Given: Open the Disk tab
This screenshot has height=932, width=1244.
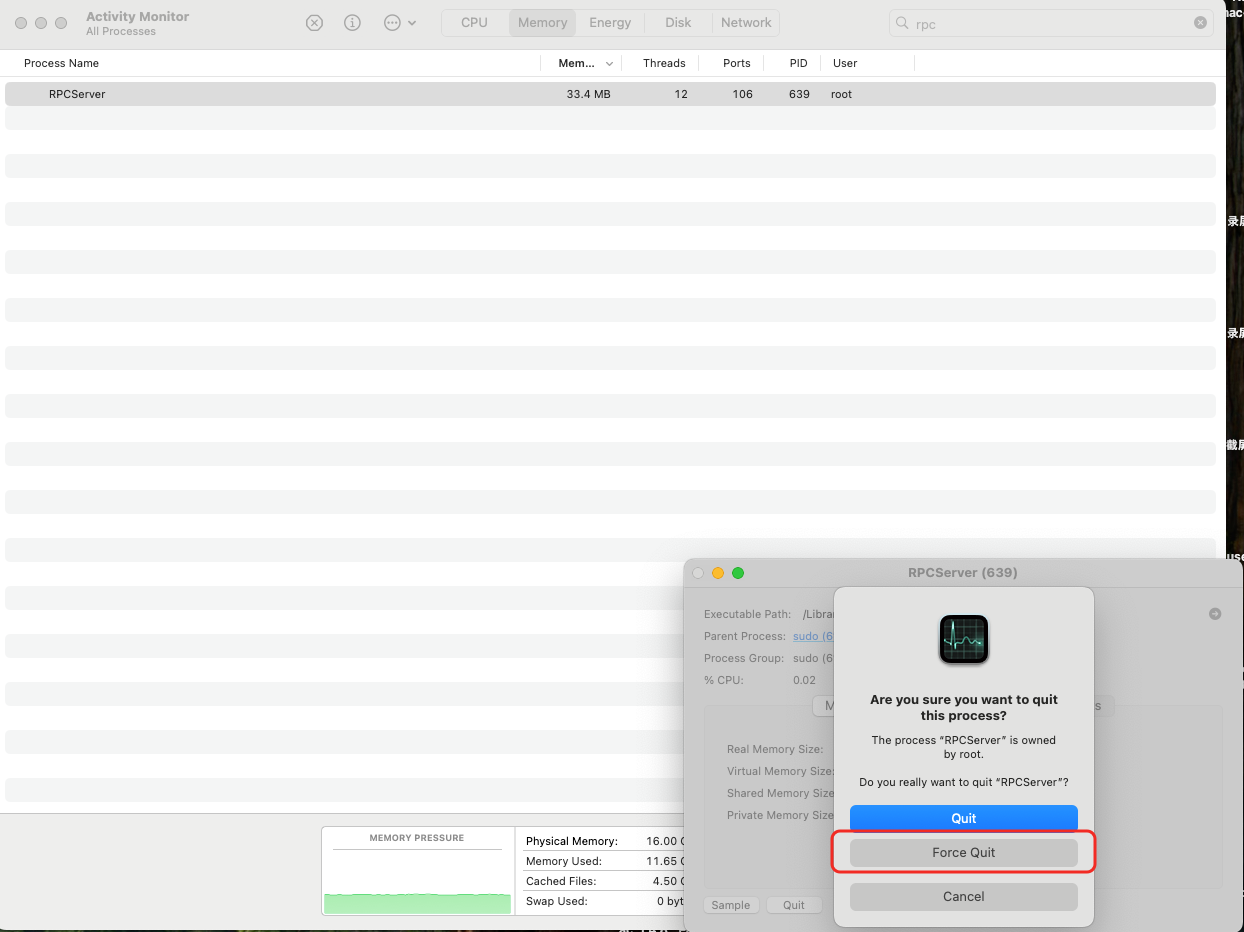Looking at the screenshot, I should coord(678,23).
